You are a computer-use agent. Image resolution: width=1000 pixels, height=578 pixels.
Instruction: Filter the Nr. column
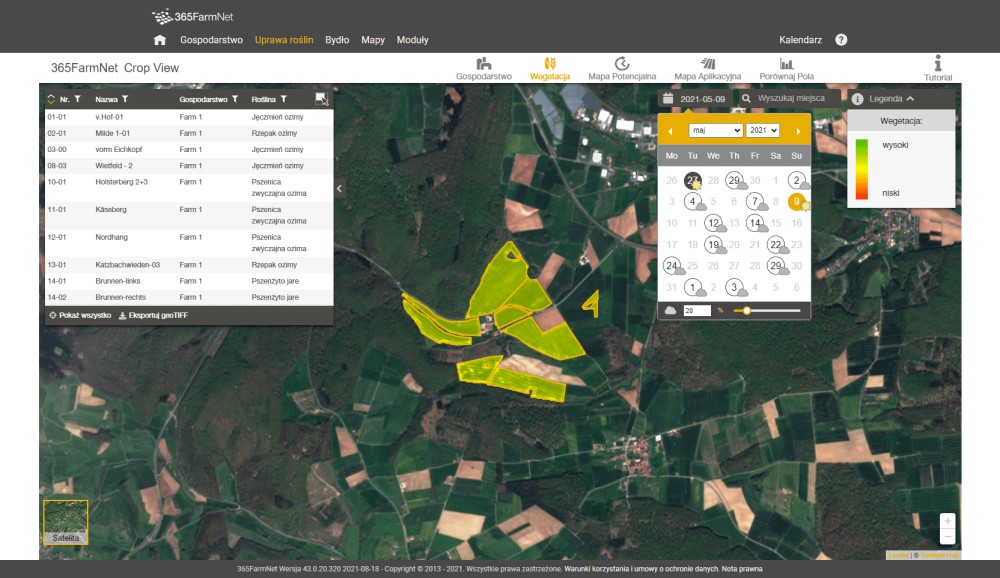pyautogui.click(x=78, y=99)
